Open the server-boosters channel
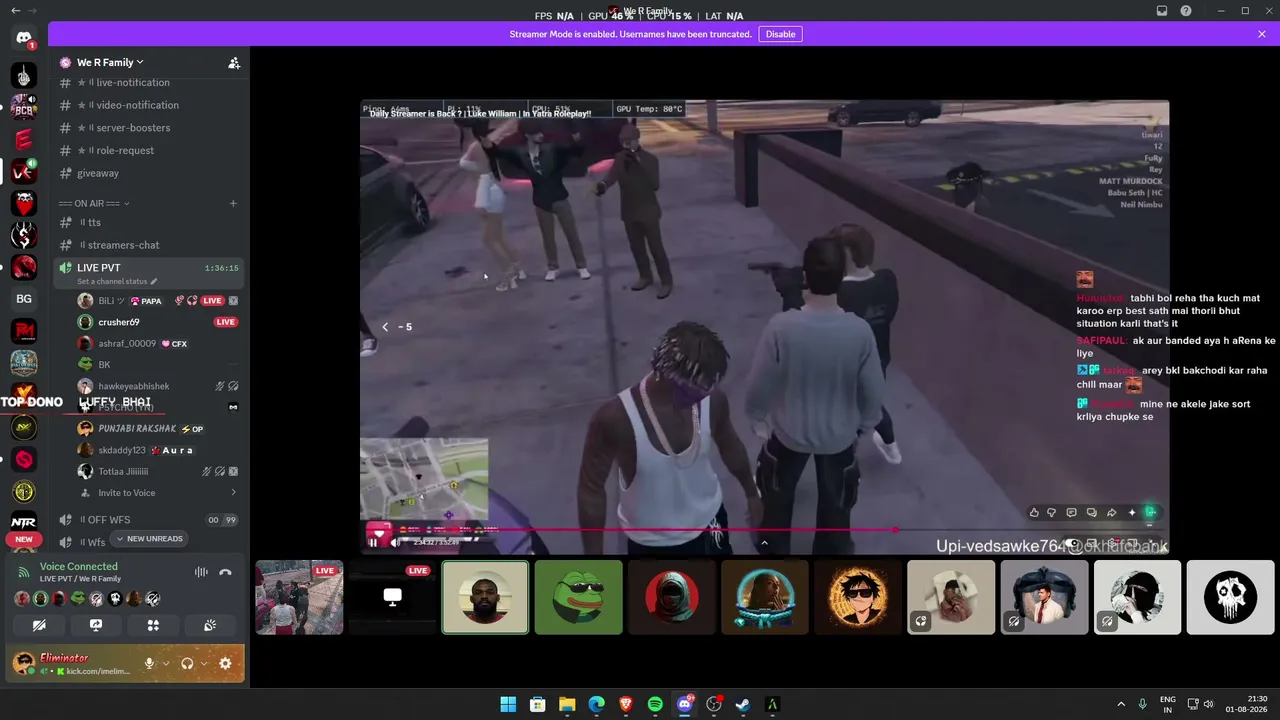 point(150,128)
